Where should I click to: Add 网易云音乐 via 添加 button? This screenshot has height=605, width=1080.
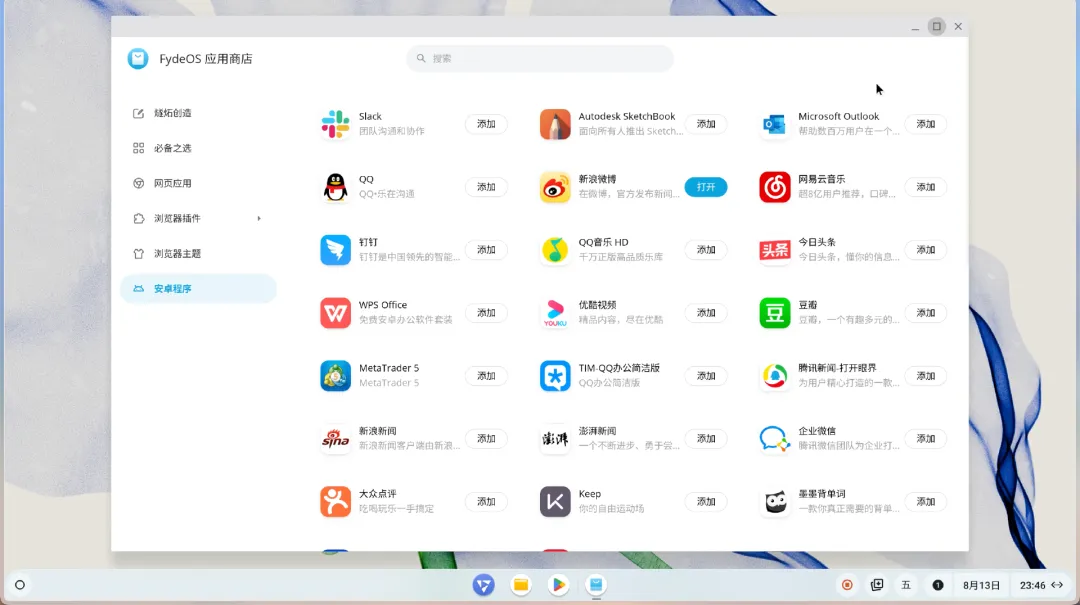(926, 187)
